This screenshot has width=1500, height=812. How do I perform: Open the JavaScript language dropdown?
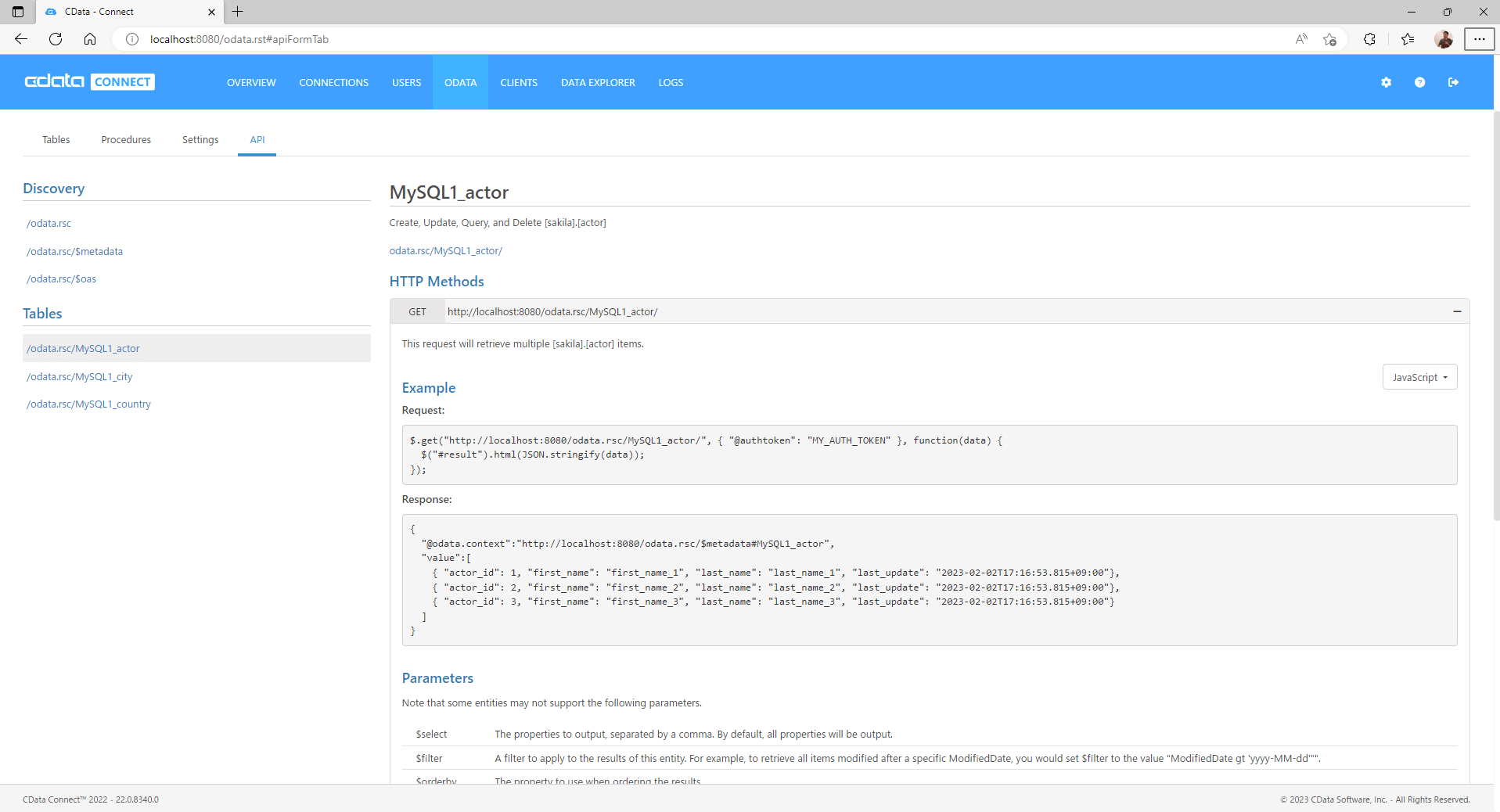pyautogui.click(x=1419, y=377)
